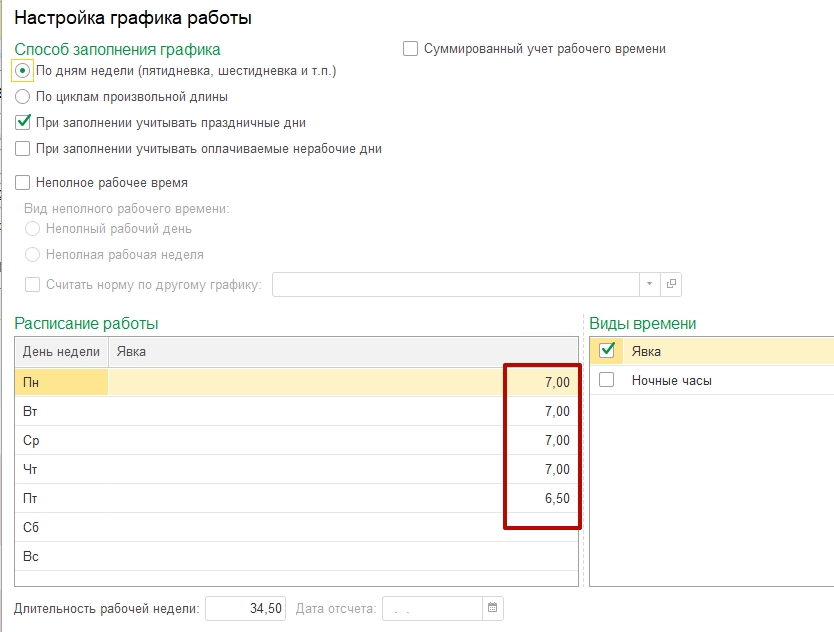Tick the 'Неполное рабочее время' checkbox
Image resolution: width=834 pixels, height=632 pixels.
pyautogui.click(x=23, y=183)
